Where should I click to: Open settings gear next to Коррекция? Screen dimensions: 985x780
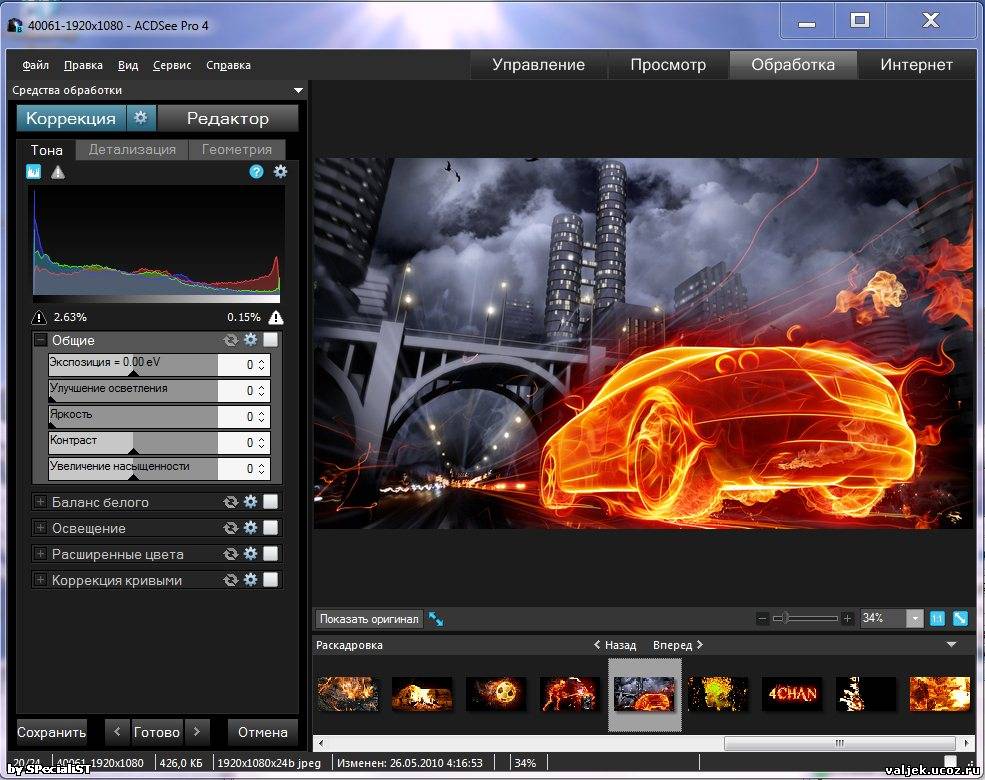(x=141, y=118)
